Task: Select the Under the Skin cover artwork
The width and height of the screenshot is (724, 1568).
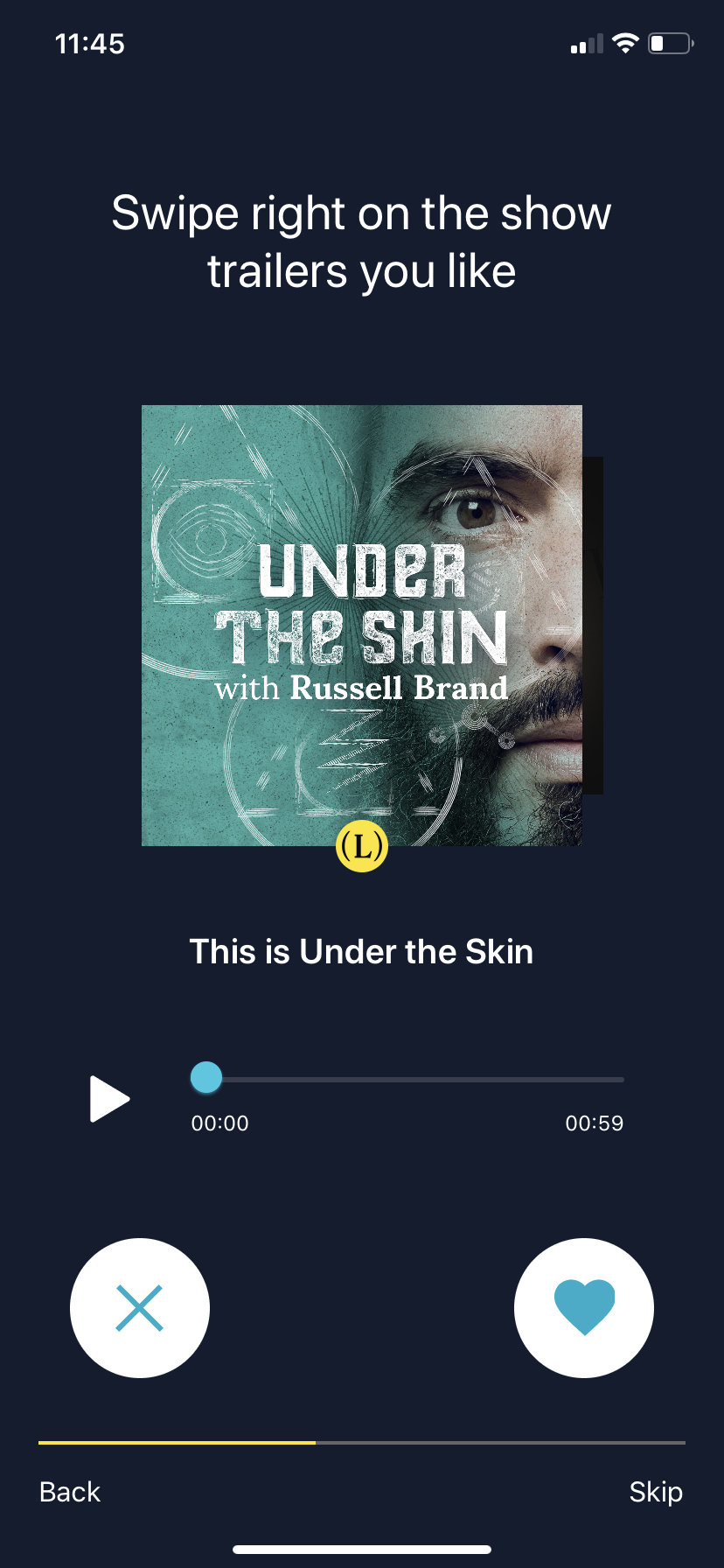Action: pyautogui.click(x=362, y=626)
